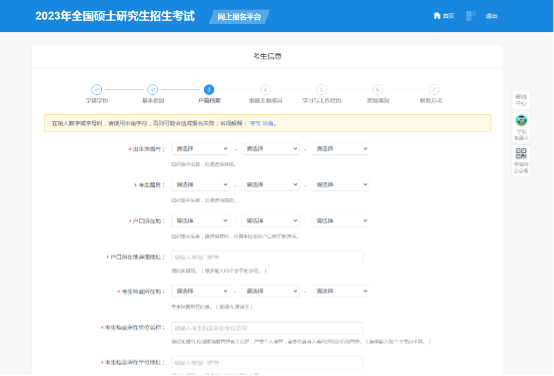Screen dimensions: 554x376
Task: Open the 考生档案所在地 province dropdown
Action: click(200, 291)
